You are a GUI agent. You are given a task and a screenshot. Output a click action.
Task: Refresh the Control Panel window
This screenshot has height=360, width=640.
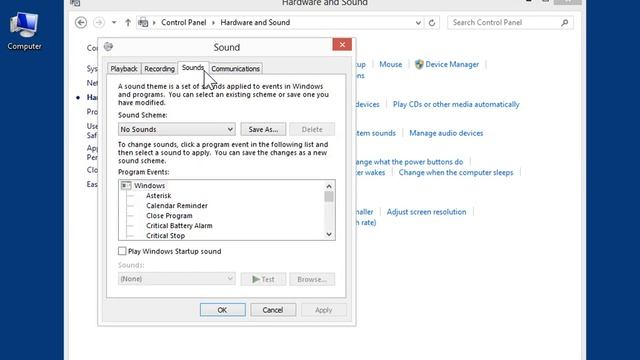[431, 22]
